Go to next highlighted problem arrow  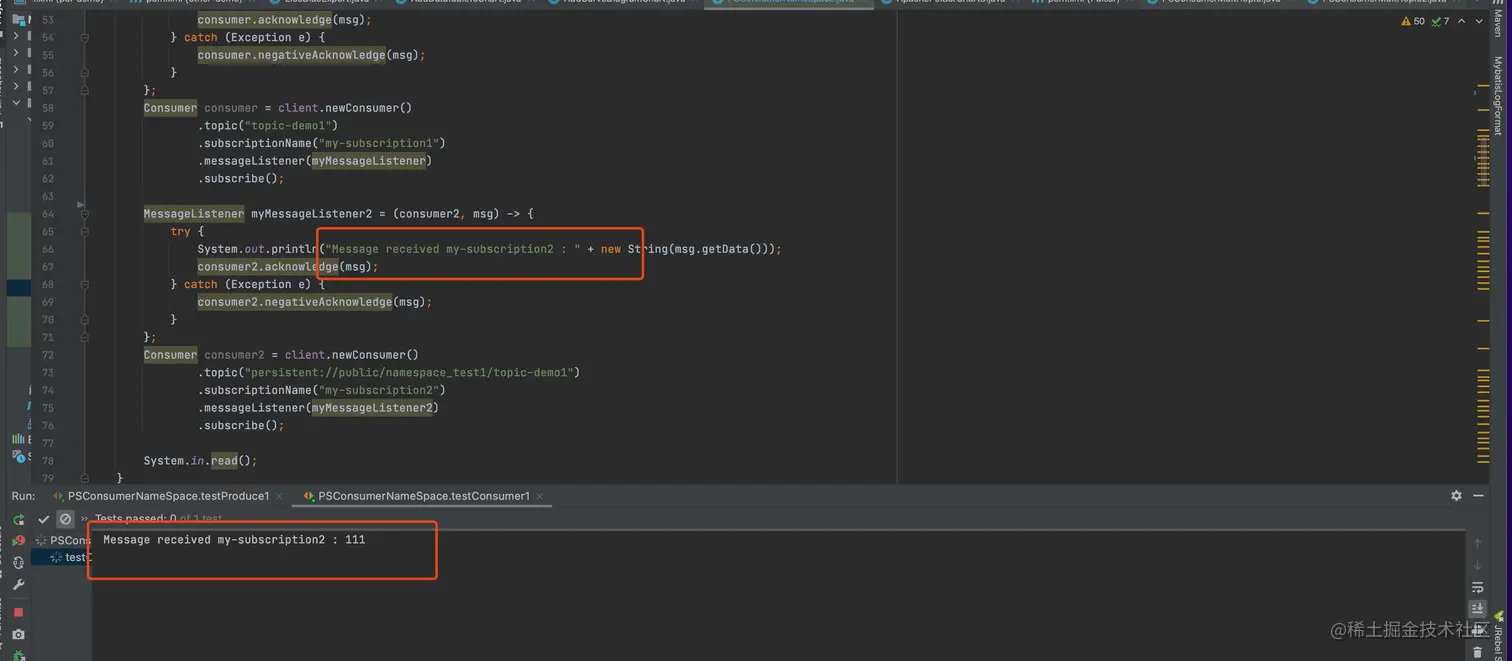[x=1479, y=21]
